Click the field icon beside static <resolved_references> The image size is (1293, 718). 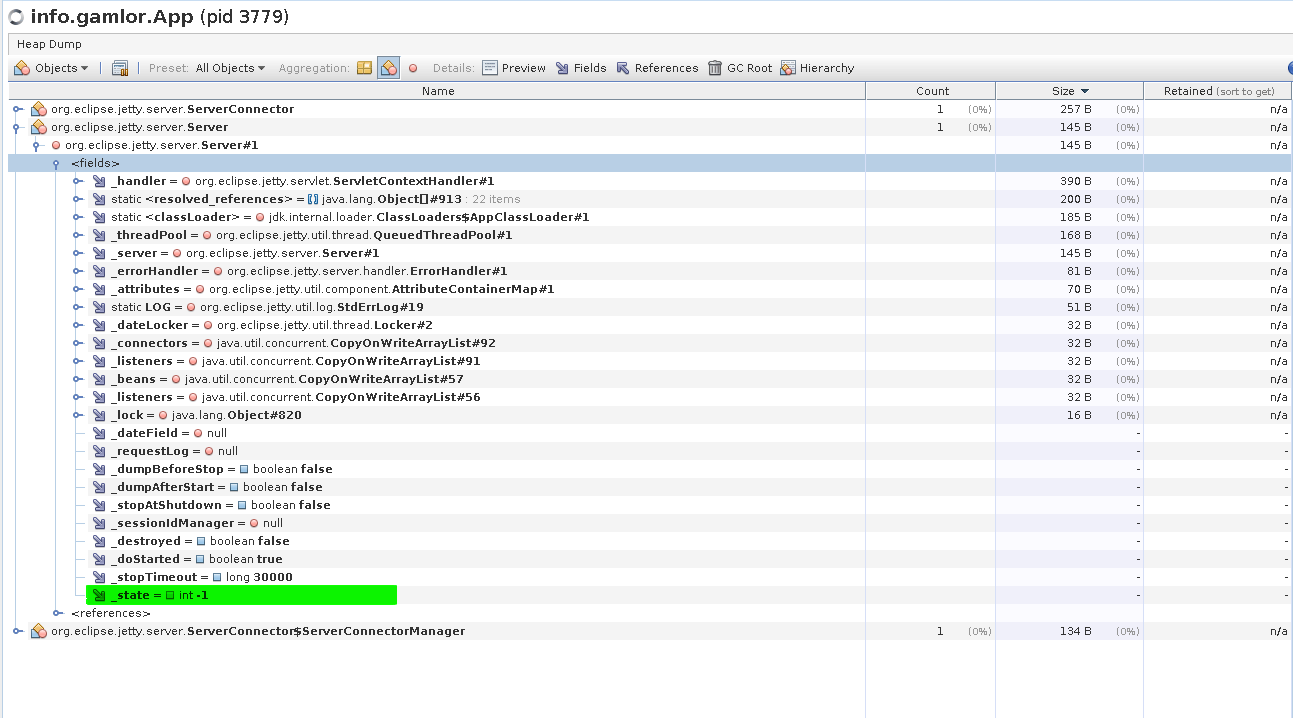[x=99, y=199]
